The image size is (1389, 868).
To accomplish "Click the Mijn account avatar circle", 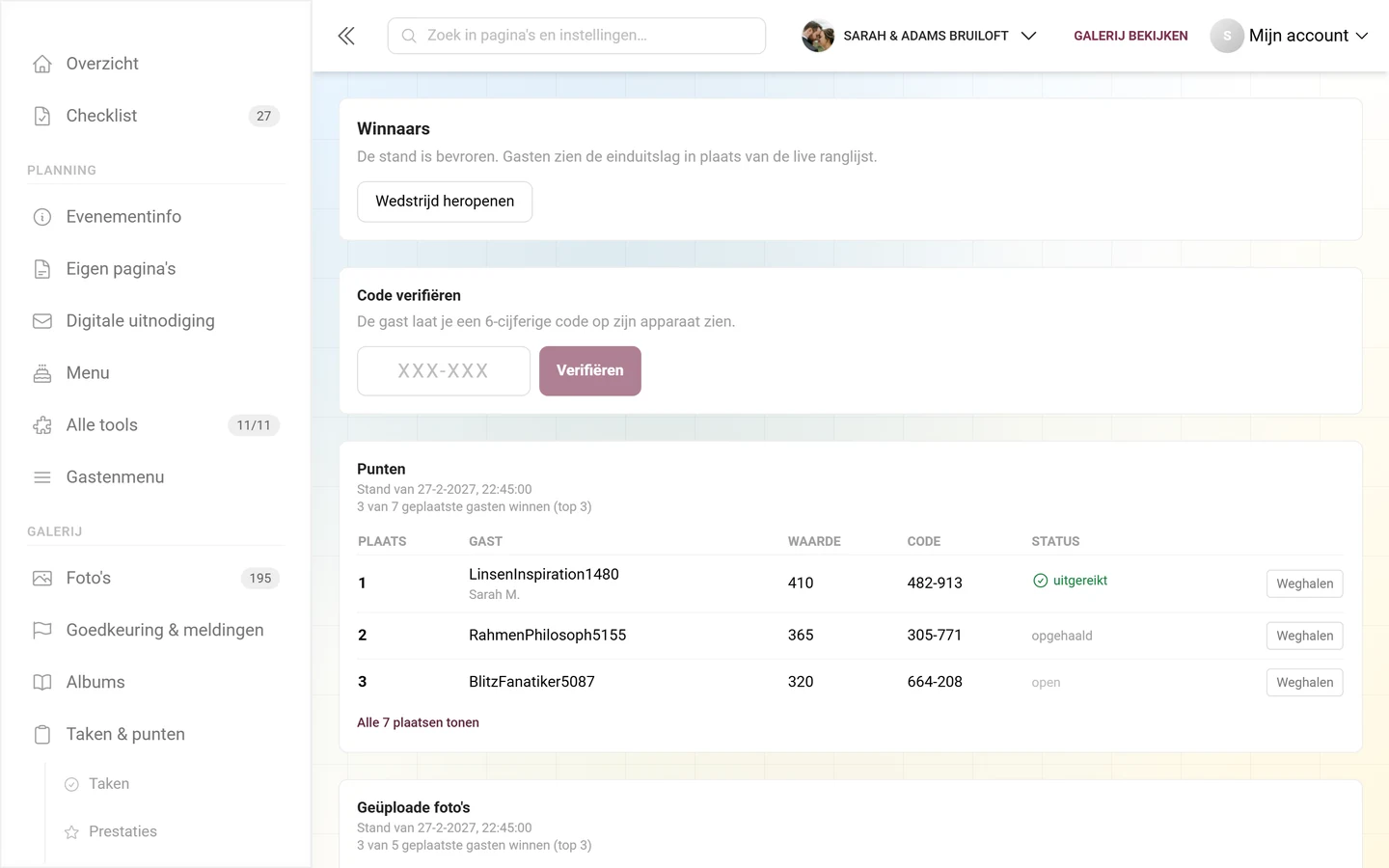I will click(x=1227, y=36).
